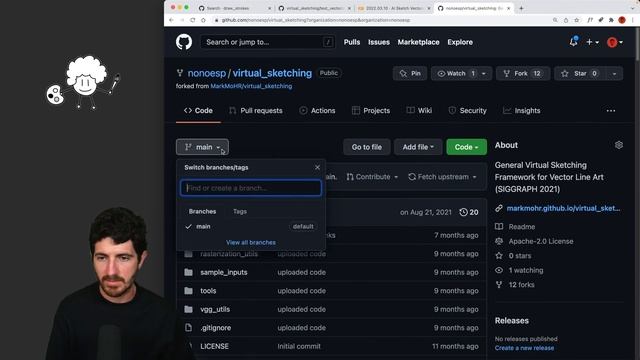Open a new browser tab
Viewport: 640px width, 360px height.
point(521,8)
